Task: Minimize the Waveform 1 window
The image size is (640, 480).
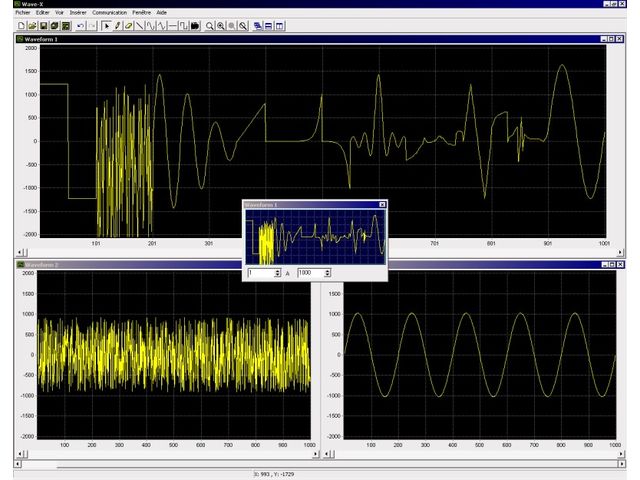Action: tap(604, 39)
